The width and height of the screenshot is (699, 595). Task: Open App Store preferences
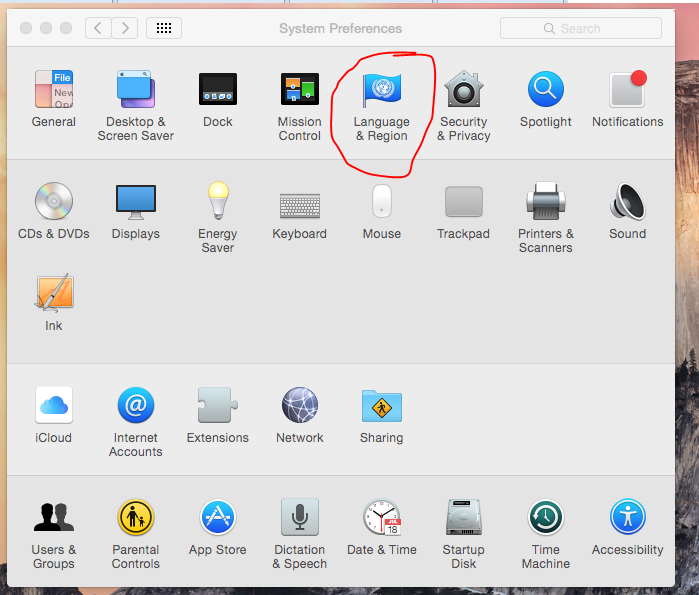click(218, 517)
